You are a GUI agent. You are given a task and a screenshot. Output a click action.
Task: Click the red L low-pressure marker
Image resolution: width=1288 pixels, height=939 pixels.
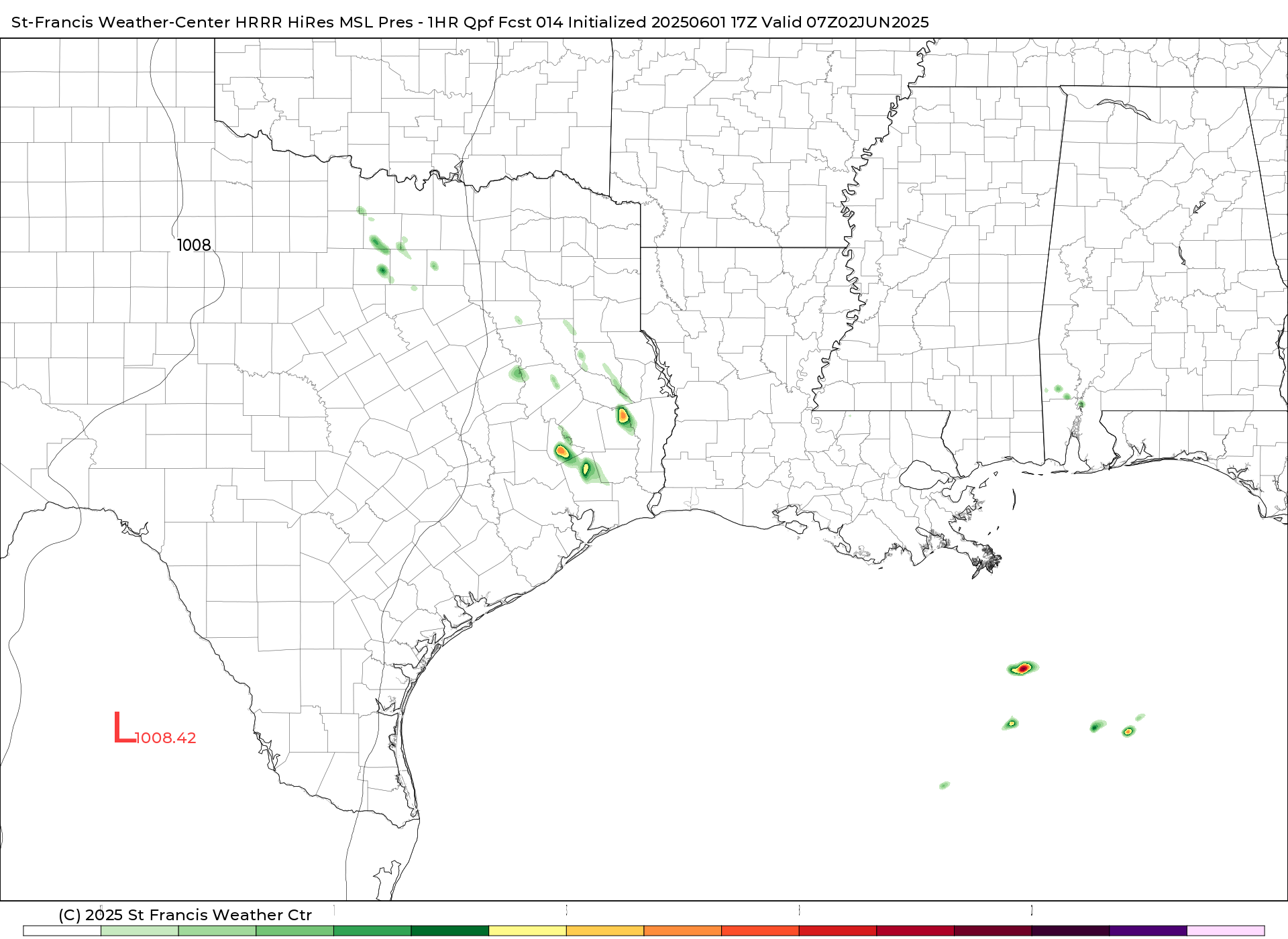coord(124,728)
